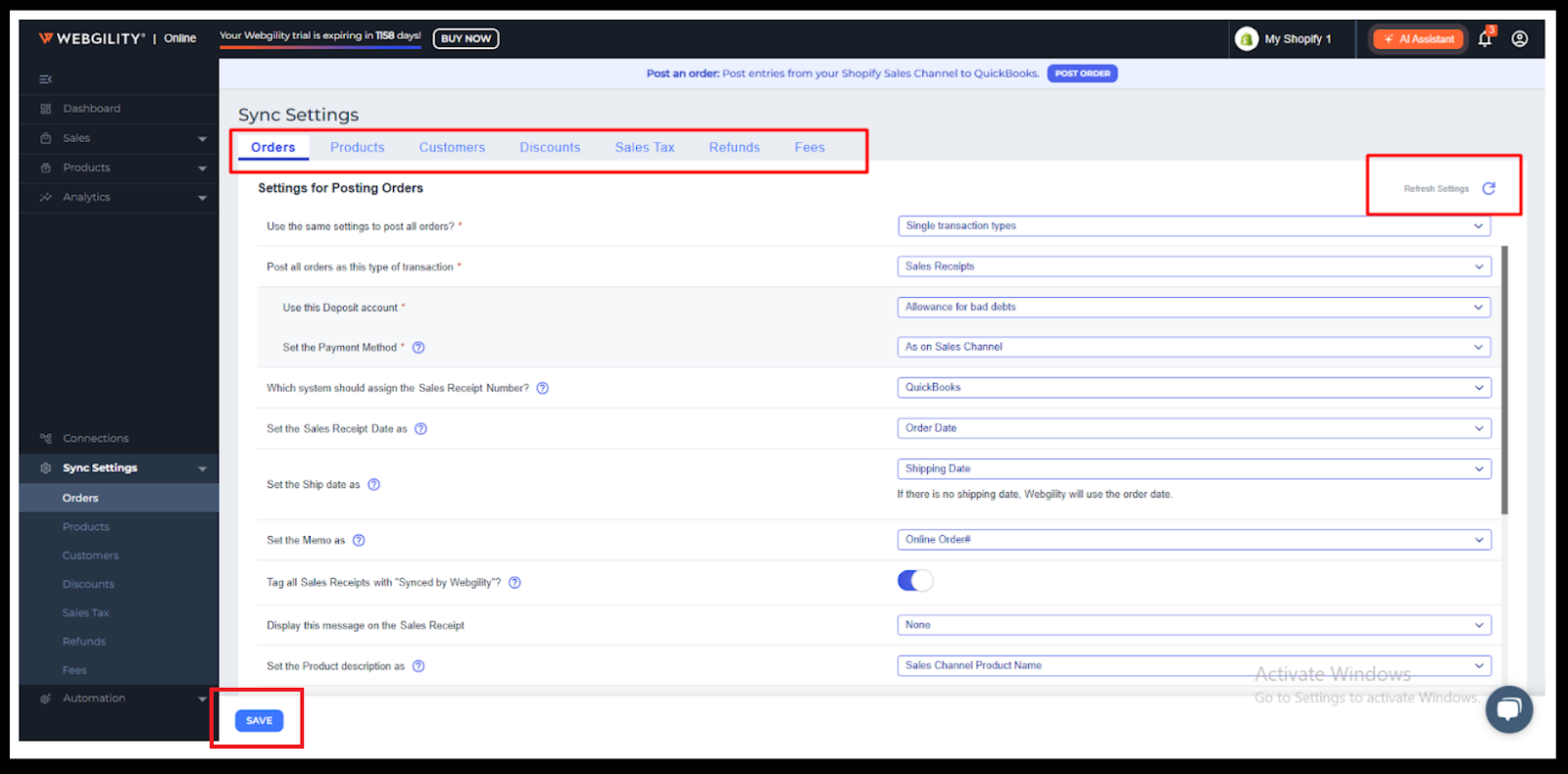Click the Refresh Settings icon
This screenshot has width=1568, height=774.
1489,188
